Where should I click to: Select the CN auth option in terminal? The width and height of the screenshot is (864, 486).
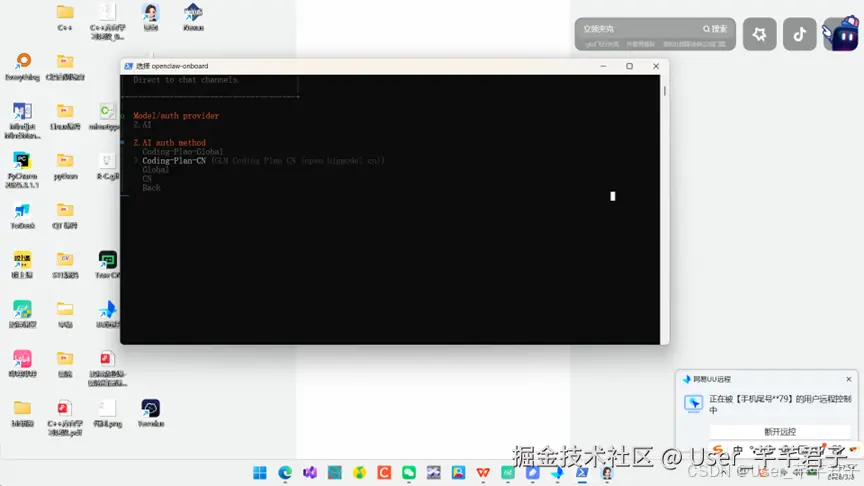147,179
